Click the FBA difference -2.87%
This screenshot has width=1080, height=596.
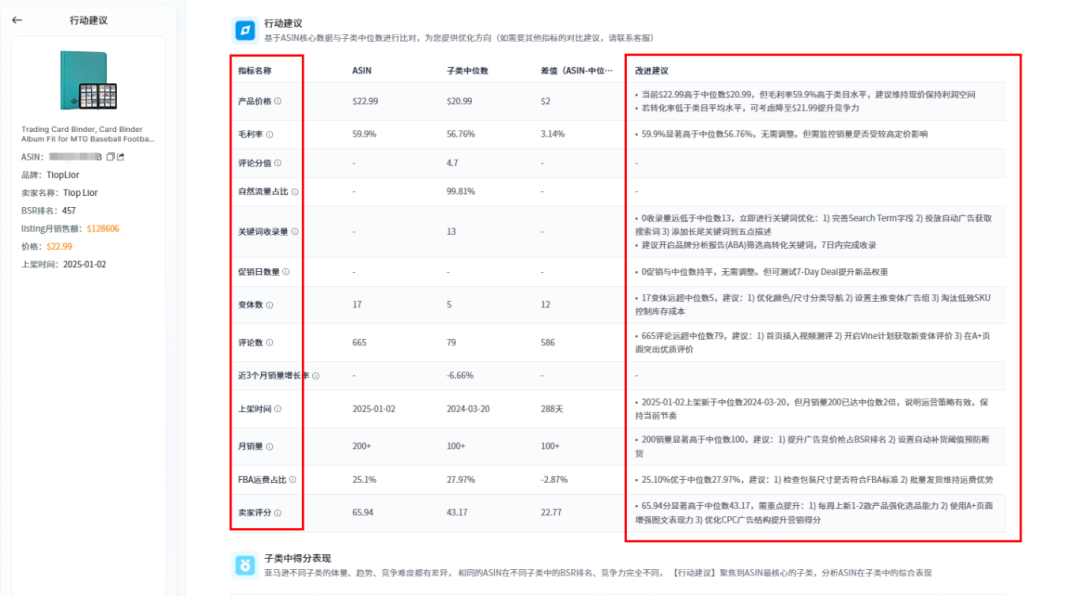click(554, 480)
